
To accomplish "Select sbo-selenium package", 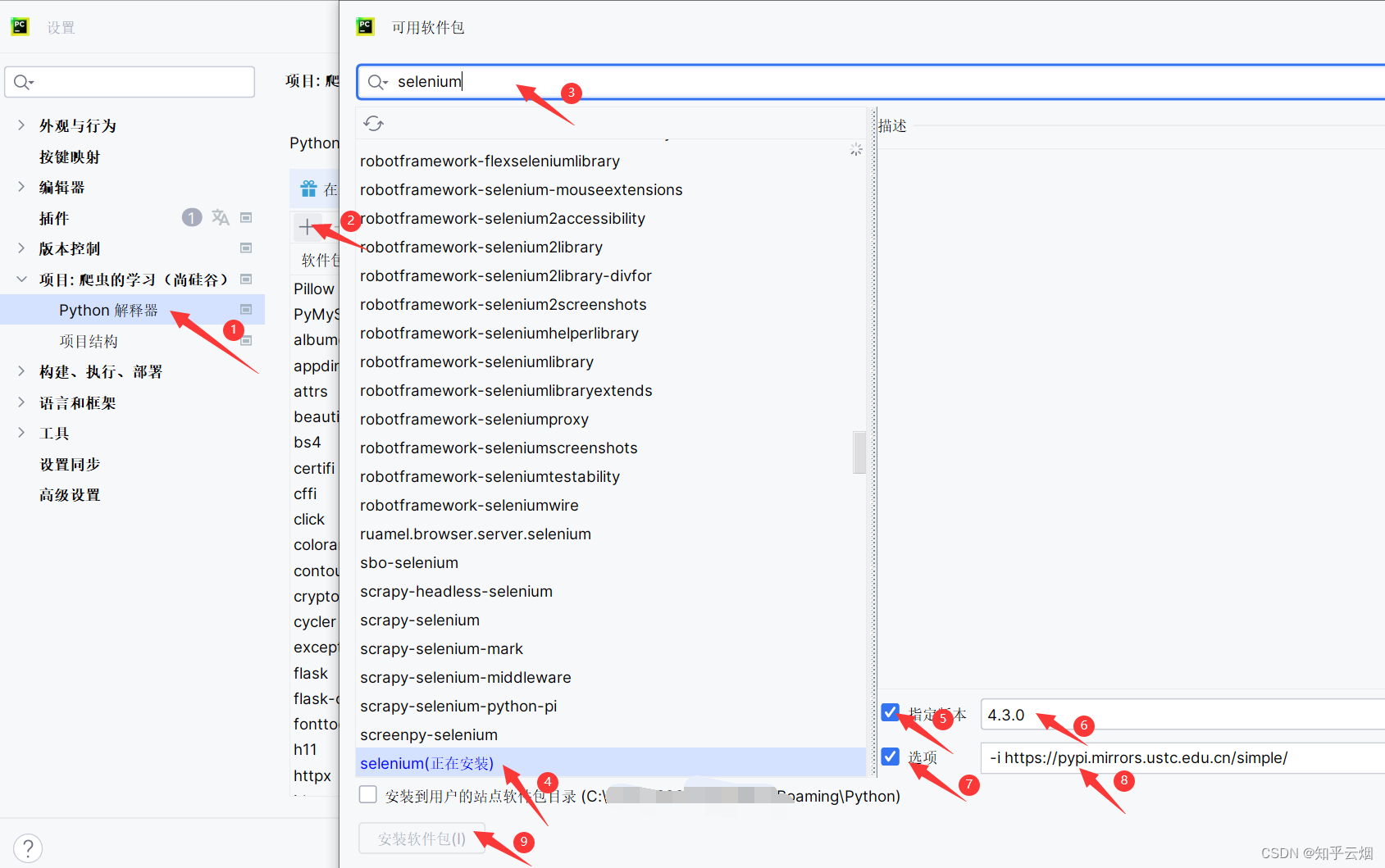I will click(x=409, y=562).
